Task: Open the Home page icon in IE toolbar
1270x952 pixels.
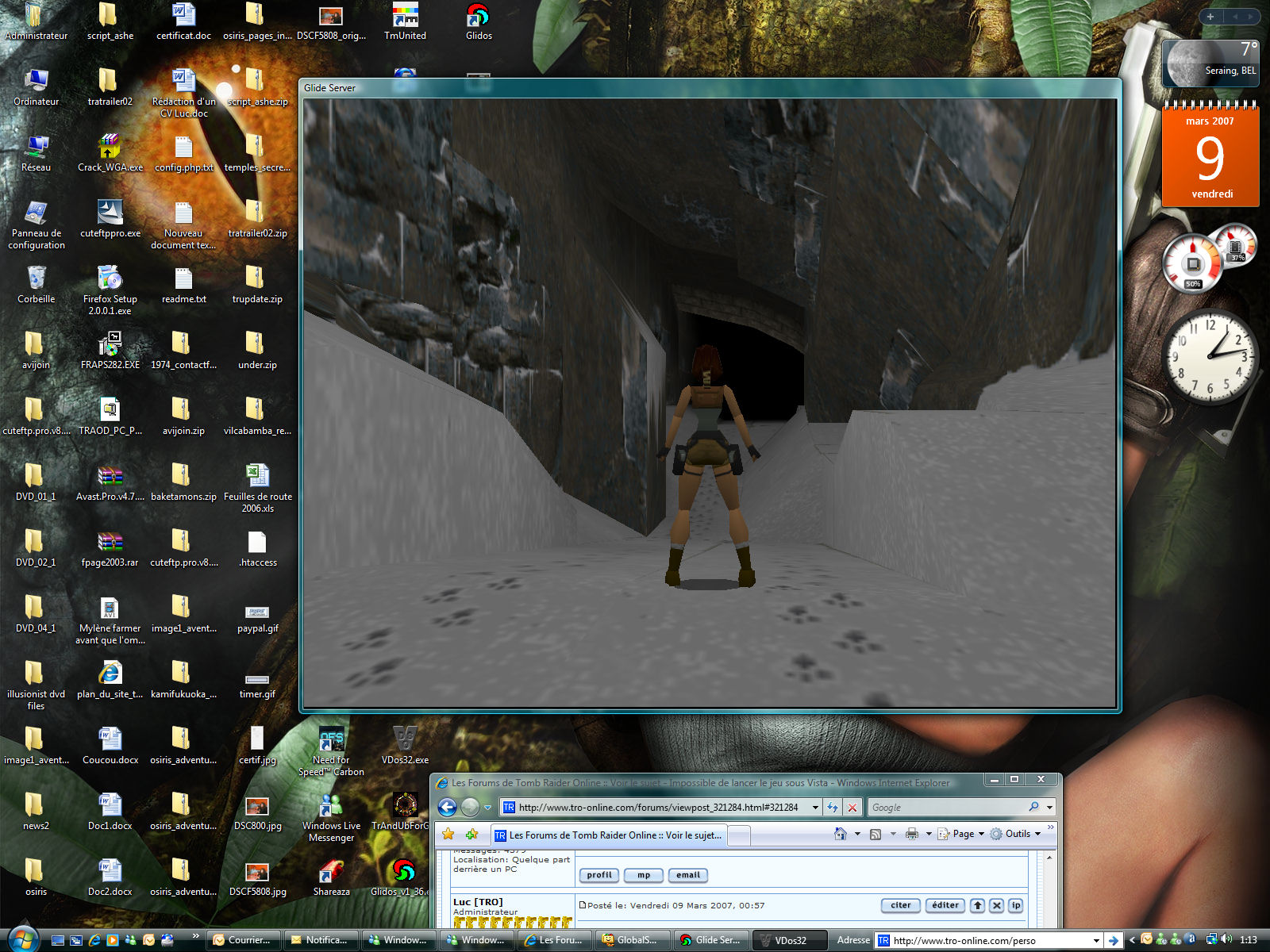Action: 841,834
